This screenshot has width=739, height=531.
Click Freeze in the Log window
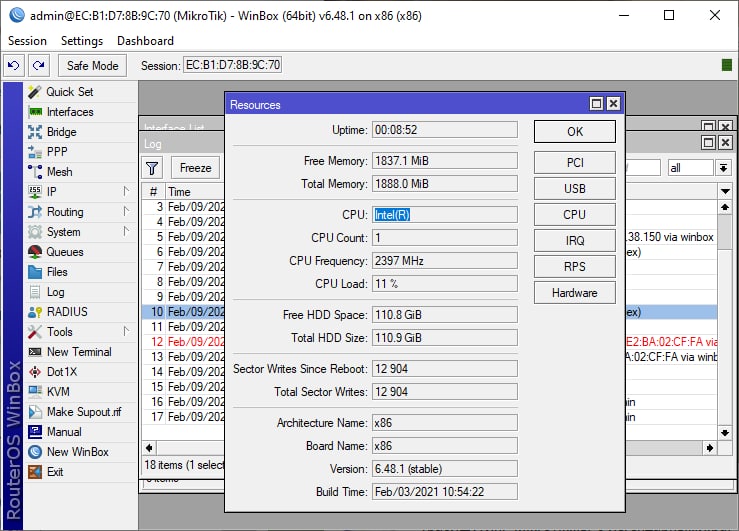pyautogui.click(x=195, y=168)
